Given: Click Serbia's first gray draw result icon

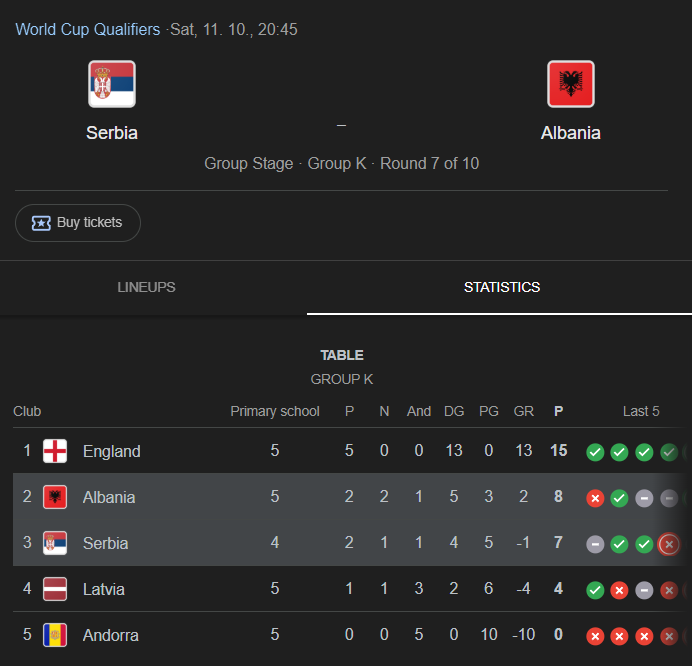Looking at the screenshot, I should click(x=595, y=544).
